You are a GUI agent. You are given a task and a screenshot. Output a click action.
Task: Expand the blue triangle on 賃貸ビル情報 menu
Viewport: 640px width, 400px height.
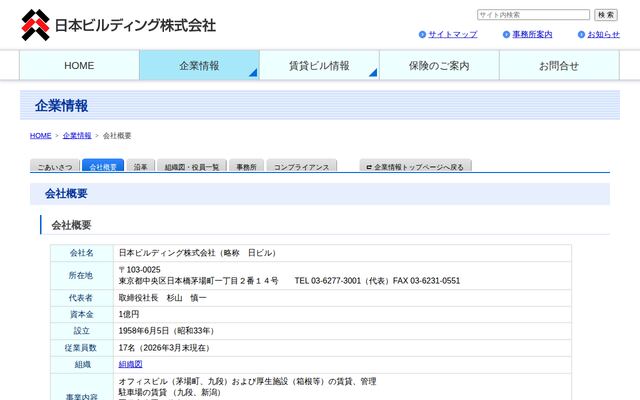pyautogui.click(x=373, y=73)
